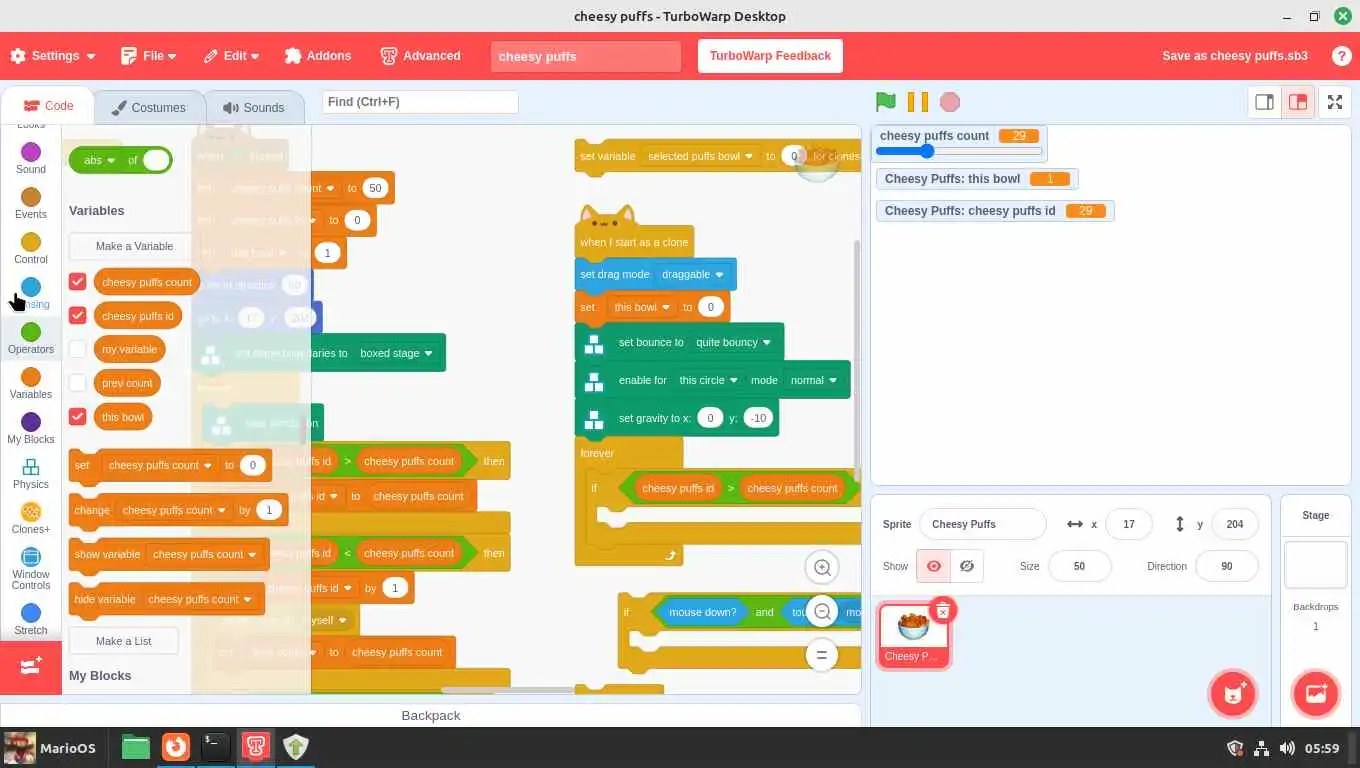Open the choose a sprite button
This screenshot has height=768, width=1360.
[1232, 694]
